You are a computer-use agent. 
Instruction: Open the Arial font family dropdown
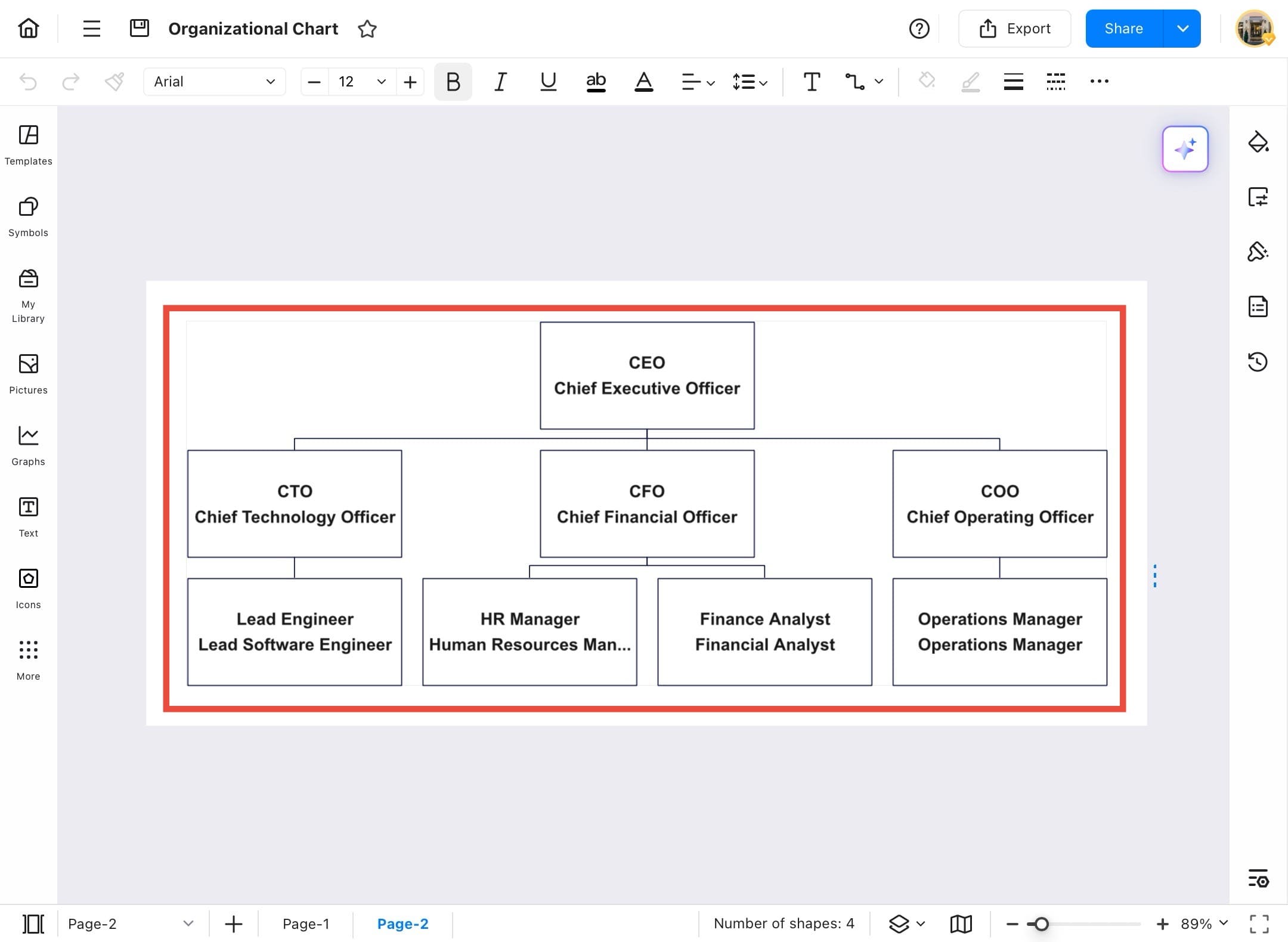[x=213, y=82]
